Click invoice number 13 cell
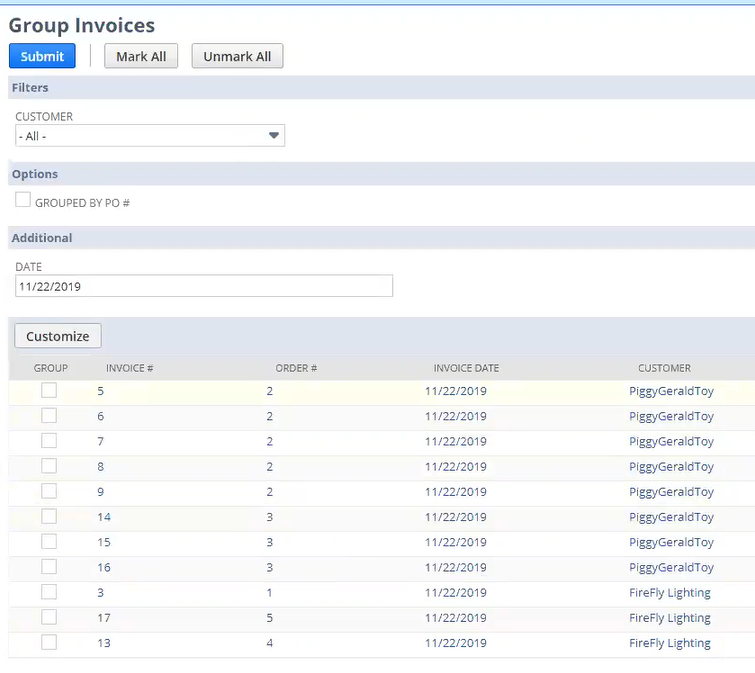This screenshot has height=673, width=755. pos(104,643)
